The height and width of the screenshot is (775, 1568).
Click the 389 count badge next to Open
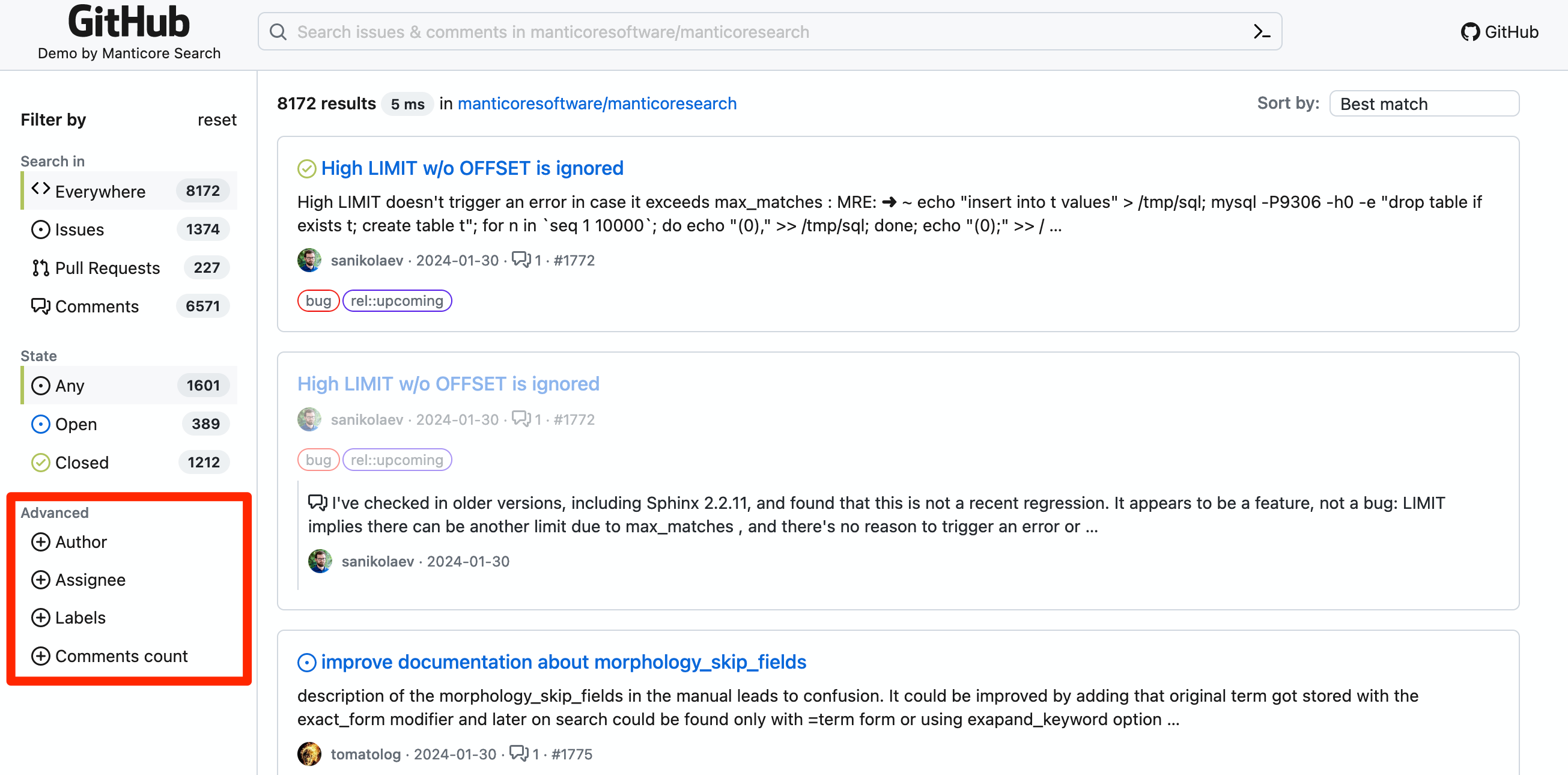[x=205, y=424]
